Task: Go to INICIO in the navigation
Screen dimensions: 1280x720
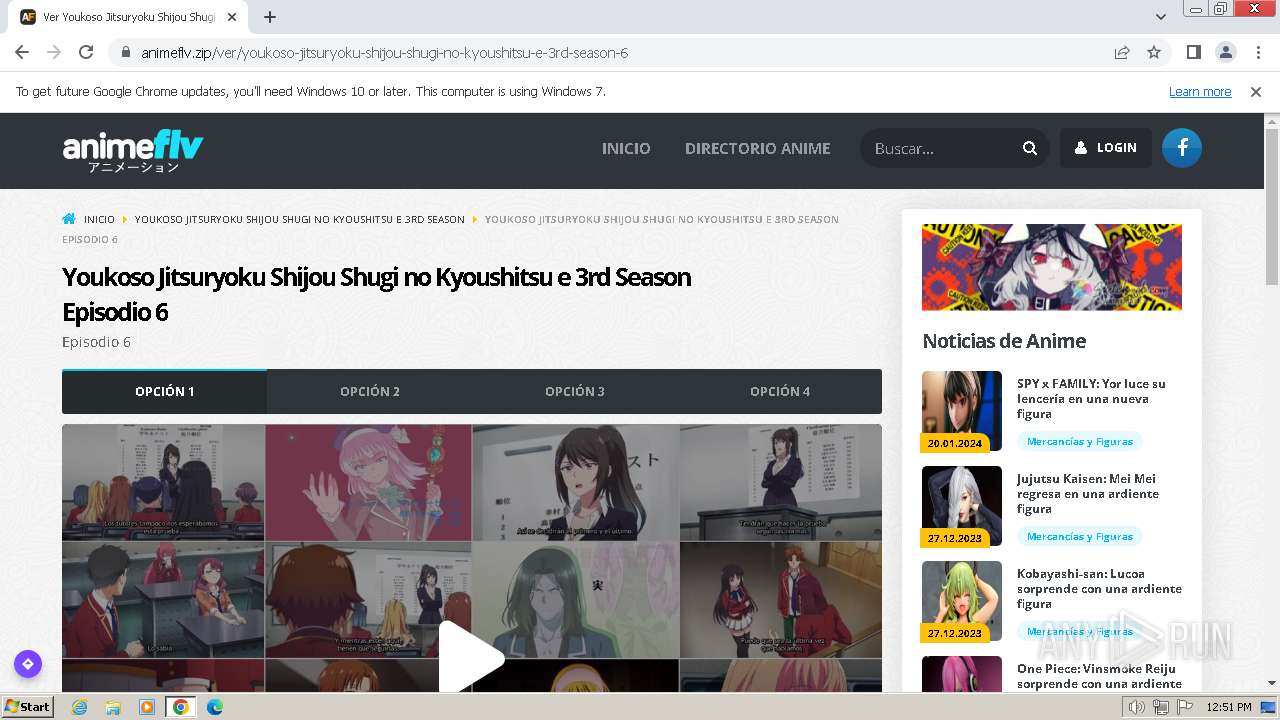Action: [626, 148]
